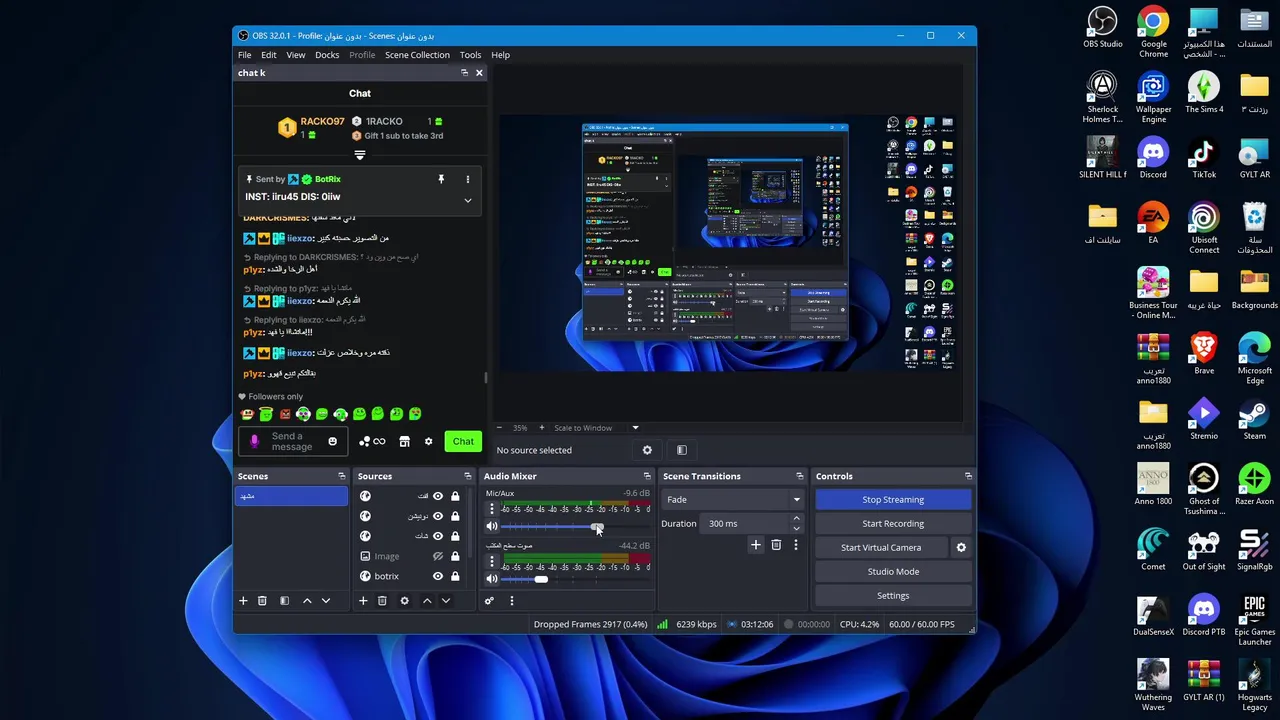The width and height of the screenshot is (1280, 720).
Task: Pop out the Audio Mixer dock
Action: pos(647,476)
